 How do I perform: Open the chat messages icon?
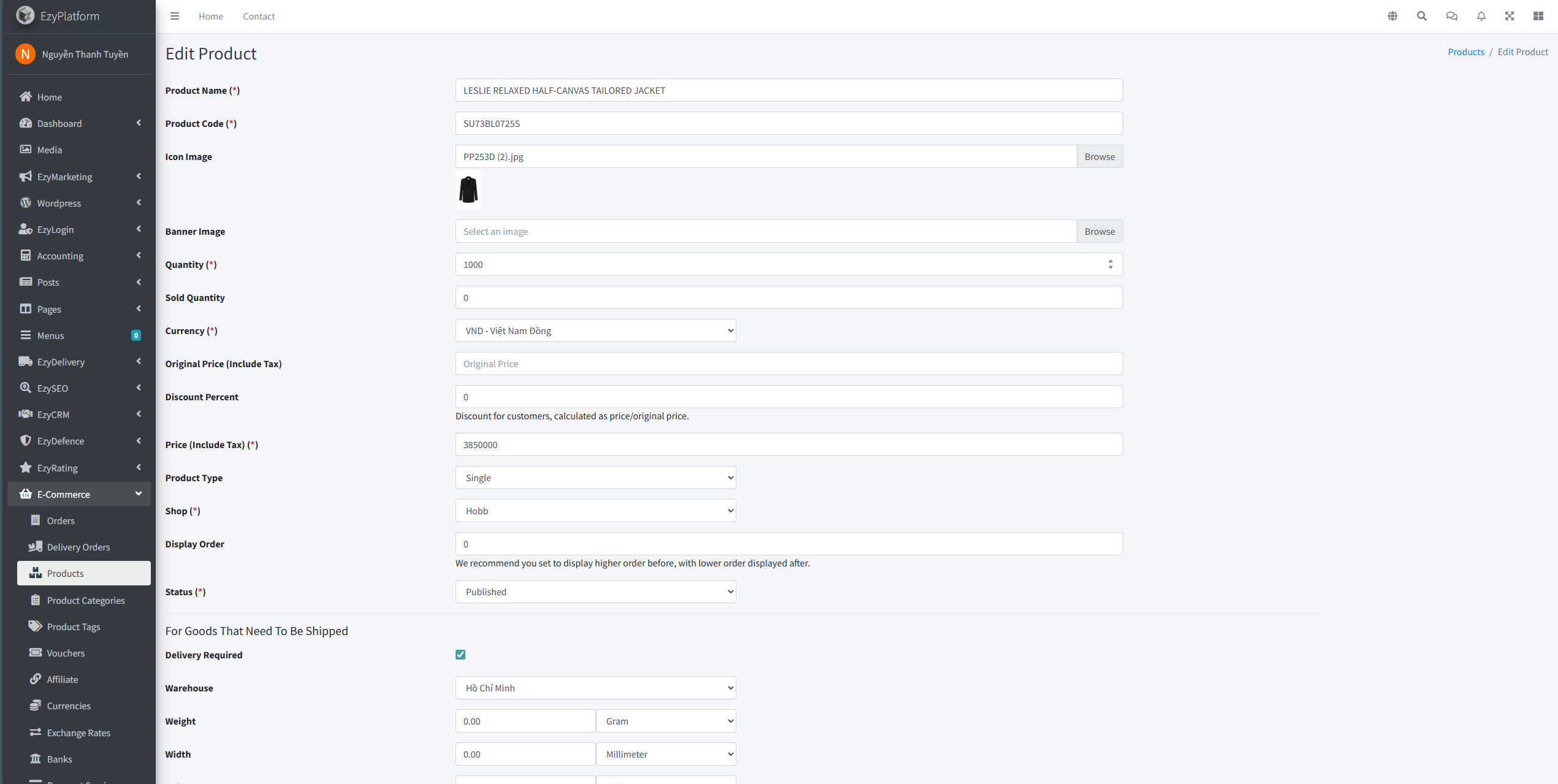point(1451,16)
